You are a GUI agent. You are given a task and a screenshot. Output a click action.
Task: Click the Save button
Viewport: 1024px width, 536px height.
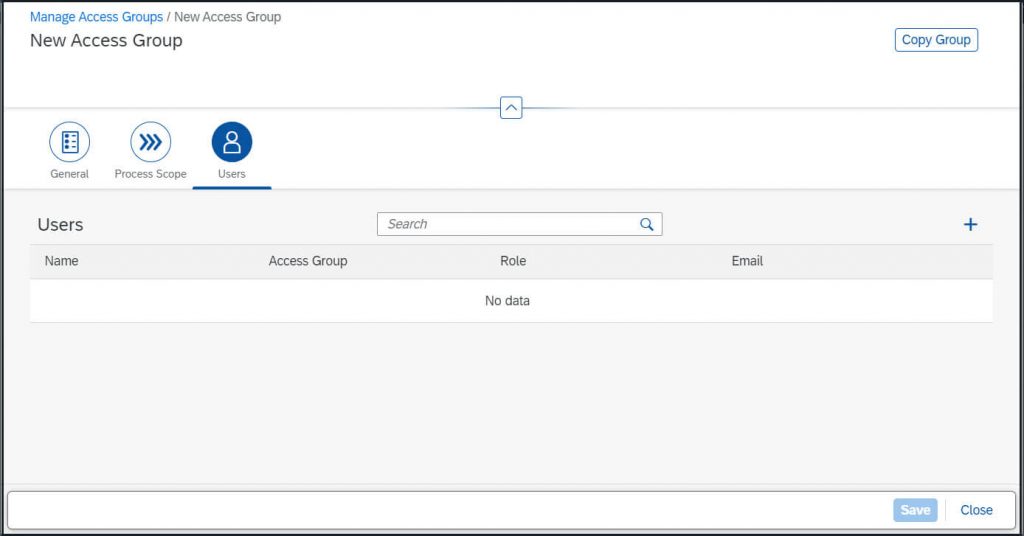(915, 510)
